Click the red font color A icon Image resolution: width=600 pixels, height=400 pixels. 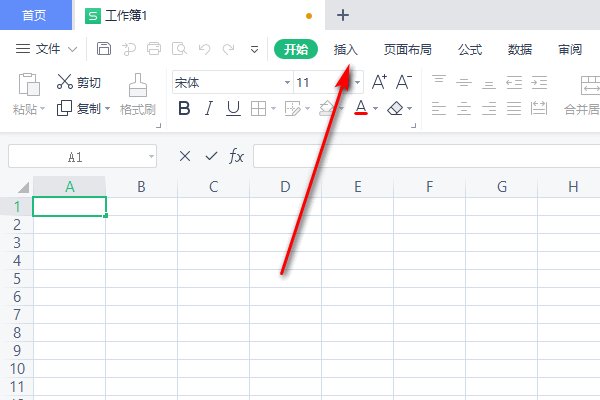[x=361, y=108]
